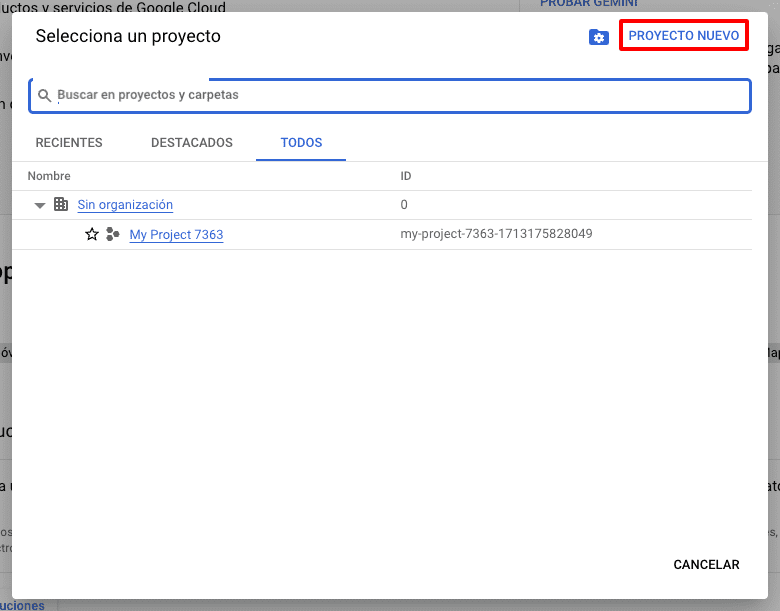Focus the Buscar en proyectos y carpetas field
Viewport: 780px width, 611px height.
(390, 96)
